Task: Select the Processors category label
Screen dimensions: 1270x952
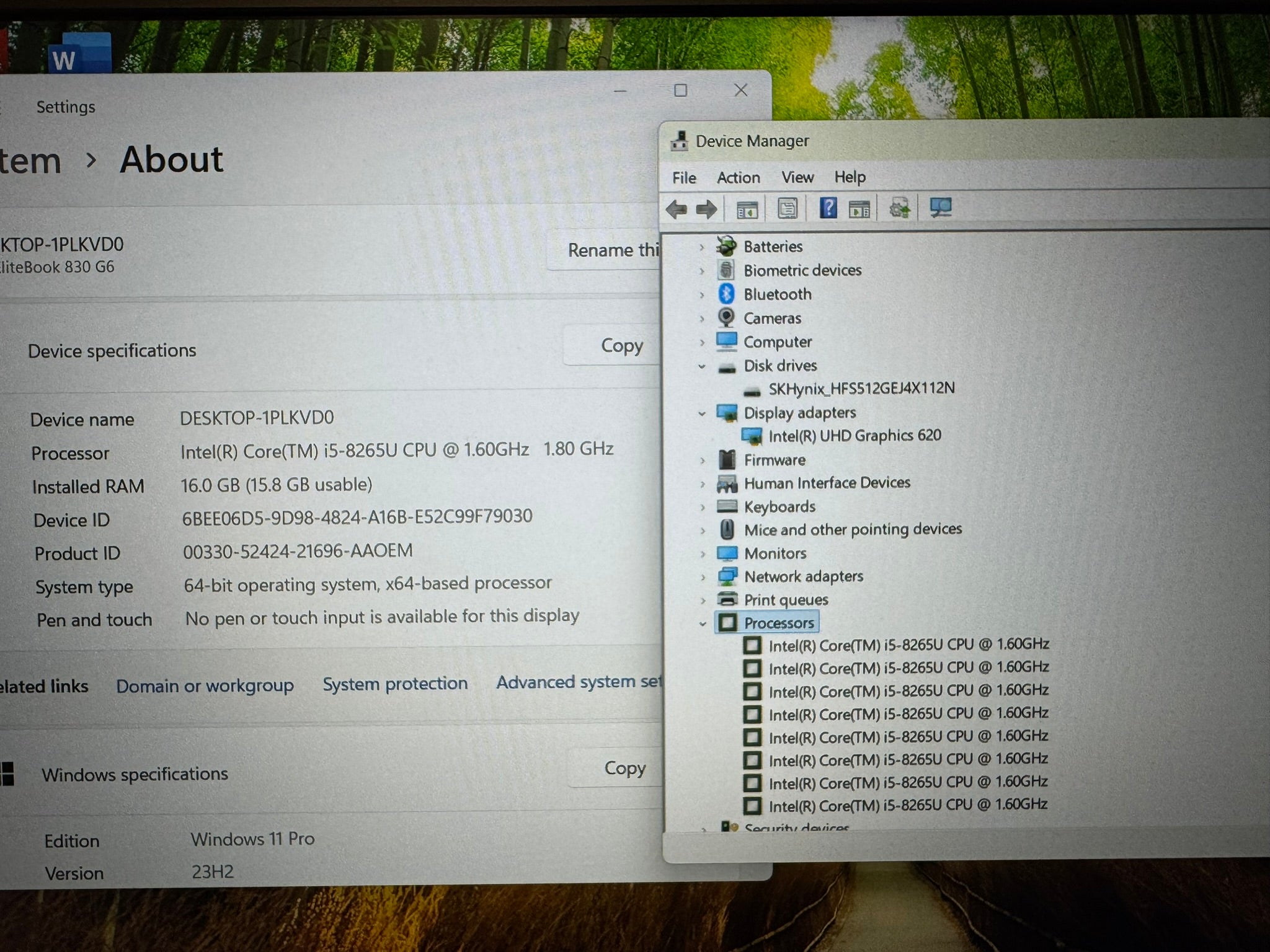Action: tap(779, 623)
